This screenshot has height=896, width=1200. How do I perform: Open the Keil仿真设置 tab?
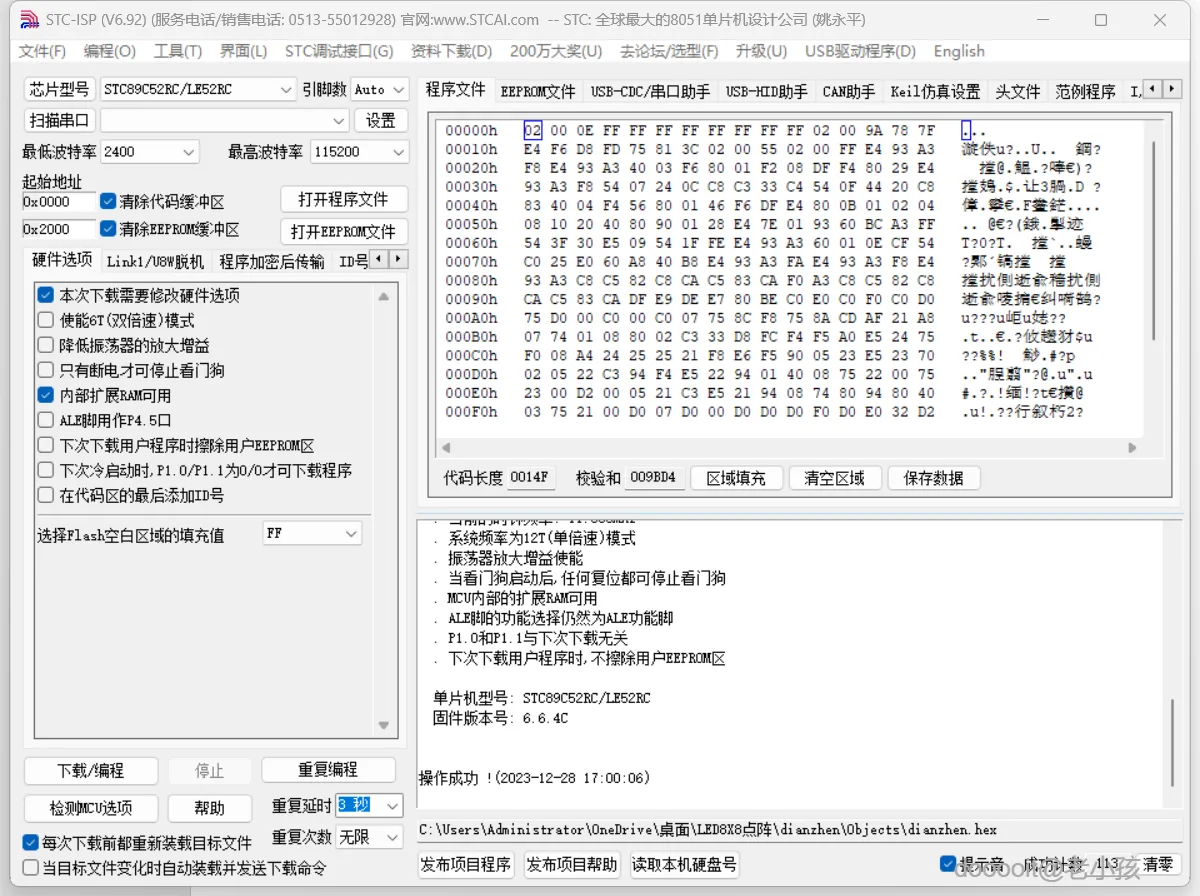click(935, 89)
